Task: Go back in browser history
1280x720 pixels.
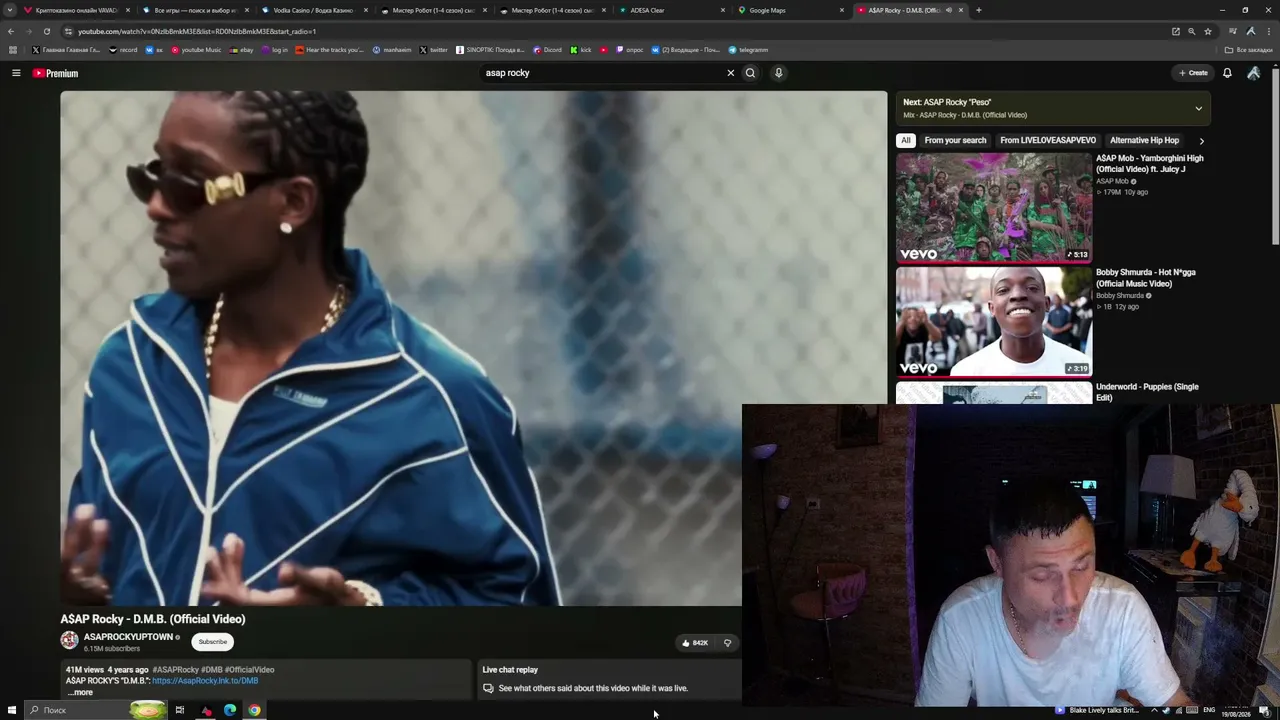Action: click(x=11, y=31)
